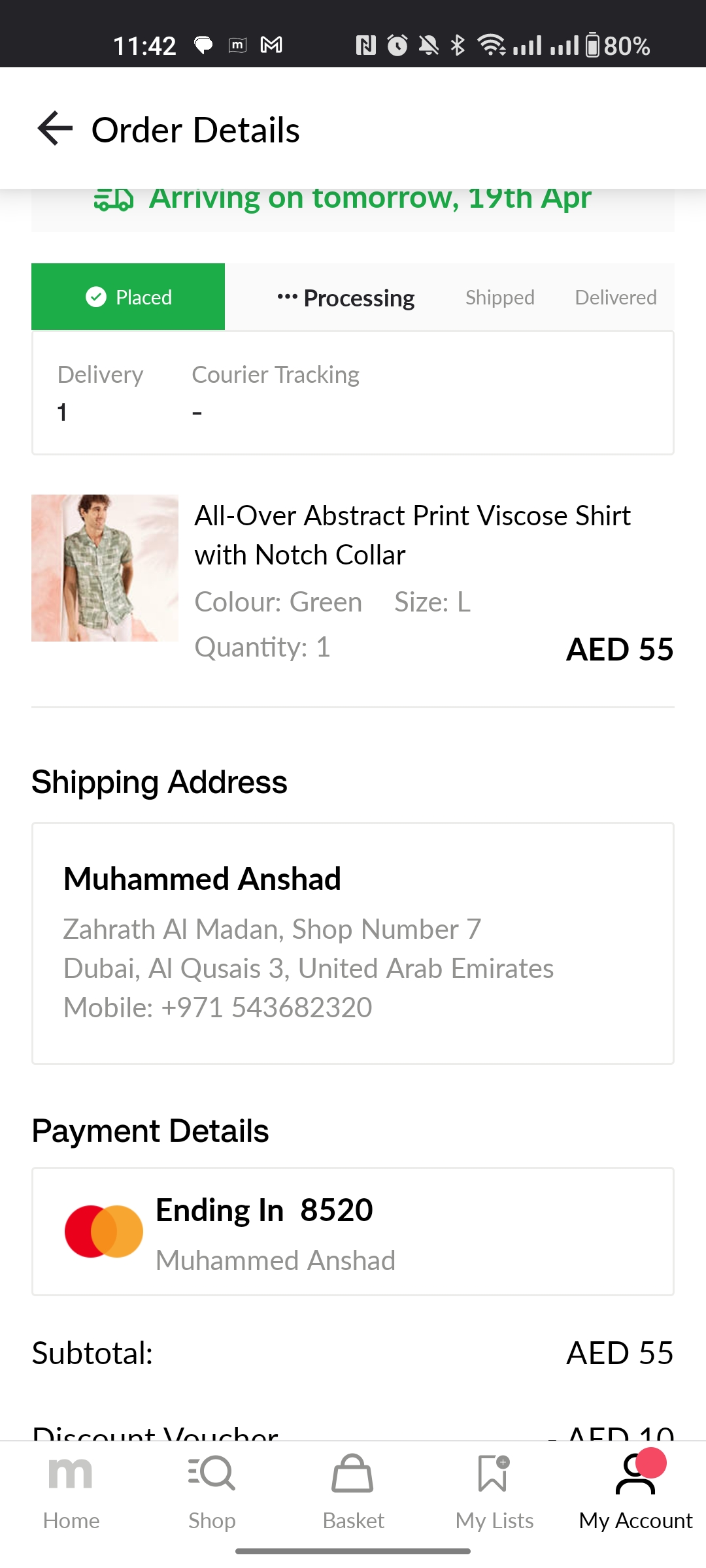
Task: Tap the Abstract Print Viscose Shirt title
Action: [x=412, y=534]
